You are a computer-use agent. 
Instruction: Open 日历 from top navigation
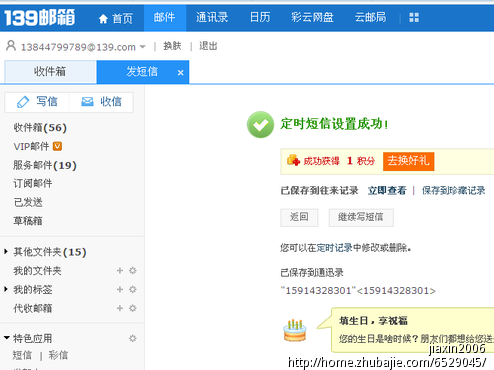click(260, 17)
